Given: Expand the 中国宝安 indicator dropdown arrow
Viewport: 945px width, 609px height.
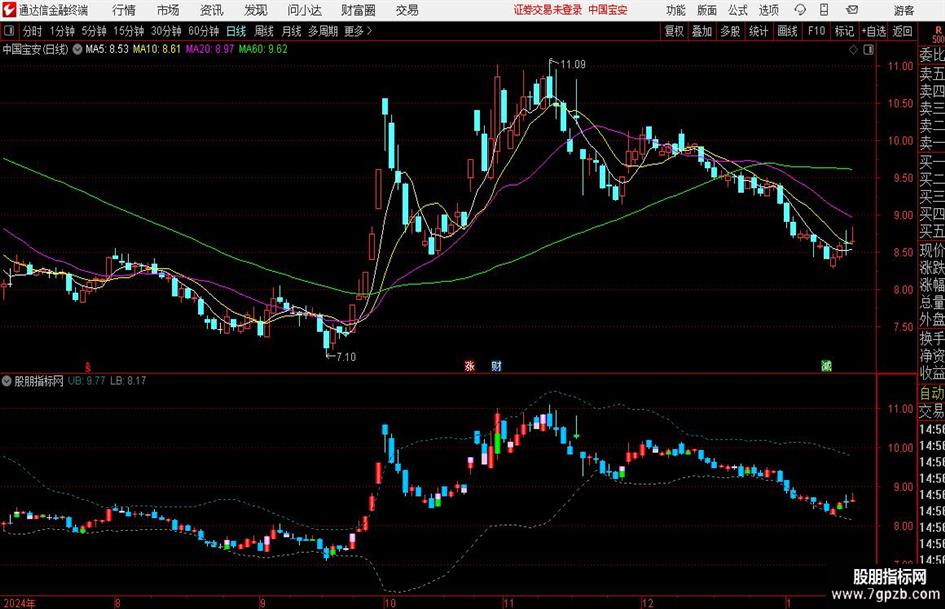Looking at the screenshot, I should pyautogui.click(x=77, y=49).
